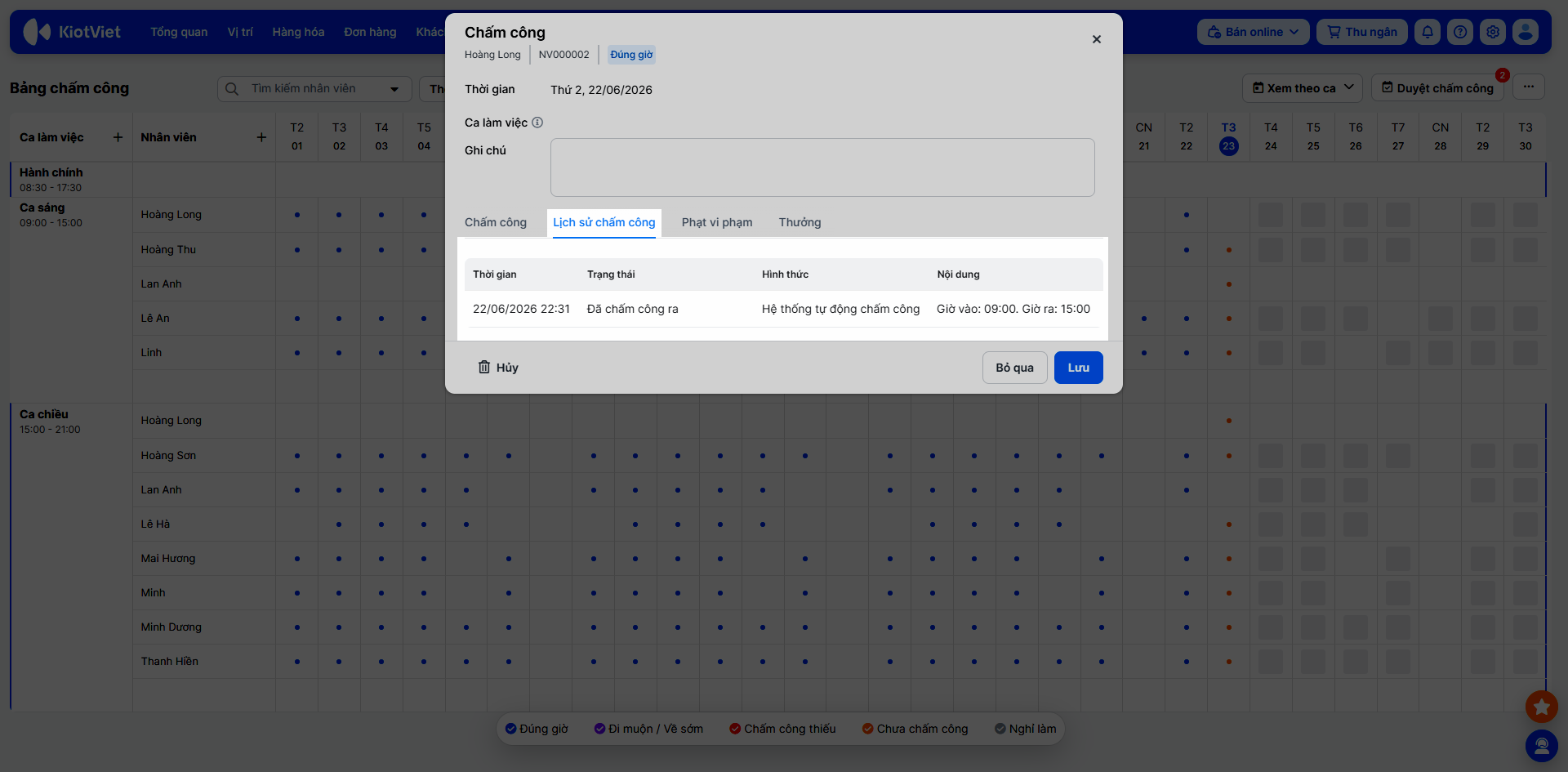The height and width of the screenshot is (772, 1568).
Task: Click employee Minh Dương
Action: click(x=171, y=627)
